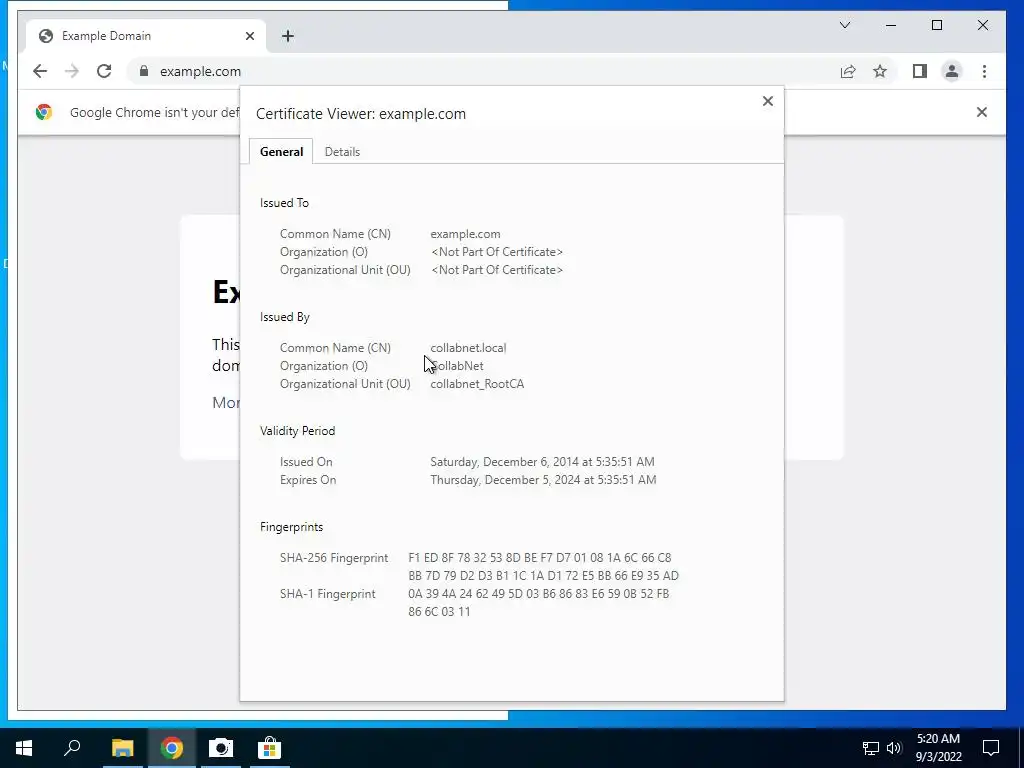Click the Issued On date value

click(542, 462)
